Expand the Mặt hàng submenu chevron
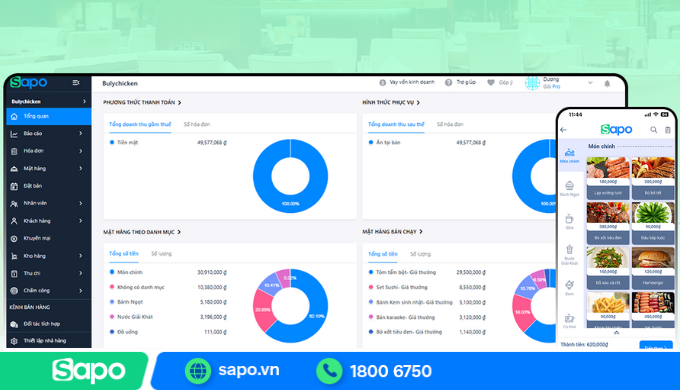 click(x=81, y=168)
